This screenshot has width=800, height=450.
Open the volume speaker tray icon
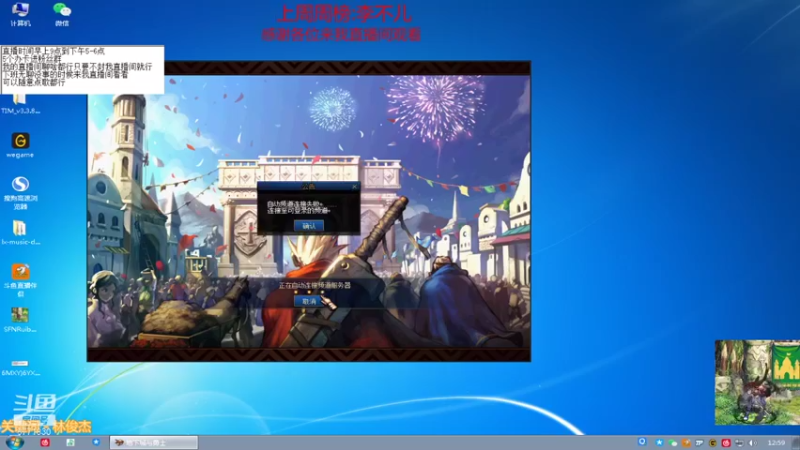(753, 443)
